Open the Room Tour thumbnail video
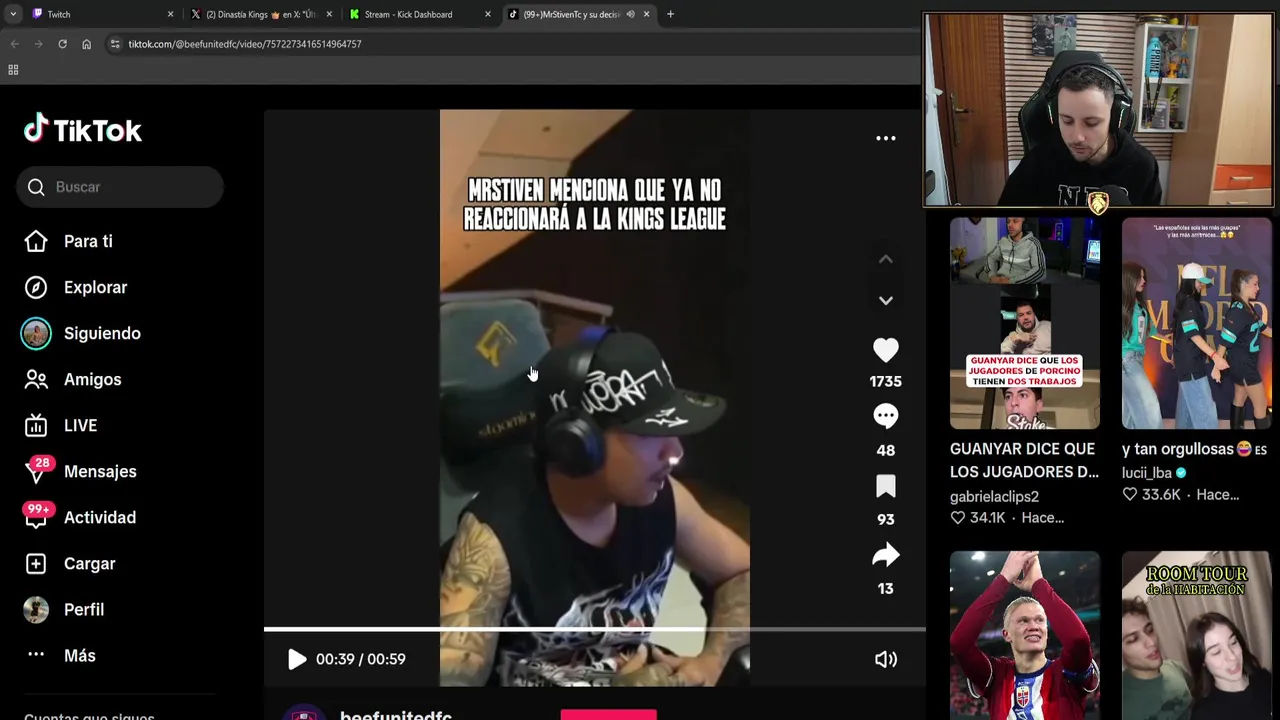The width and height of the screenshot is (1280, 720). click(x=1197, y=635)
